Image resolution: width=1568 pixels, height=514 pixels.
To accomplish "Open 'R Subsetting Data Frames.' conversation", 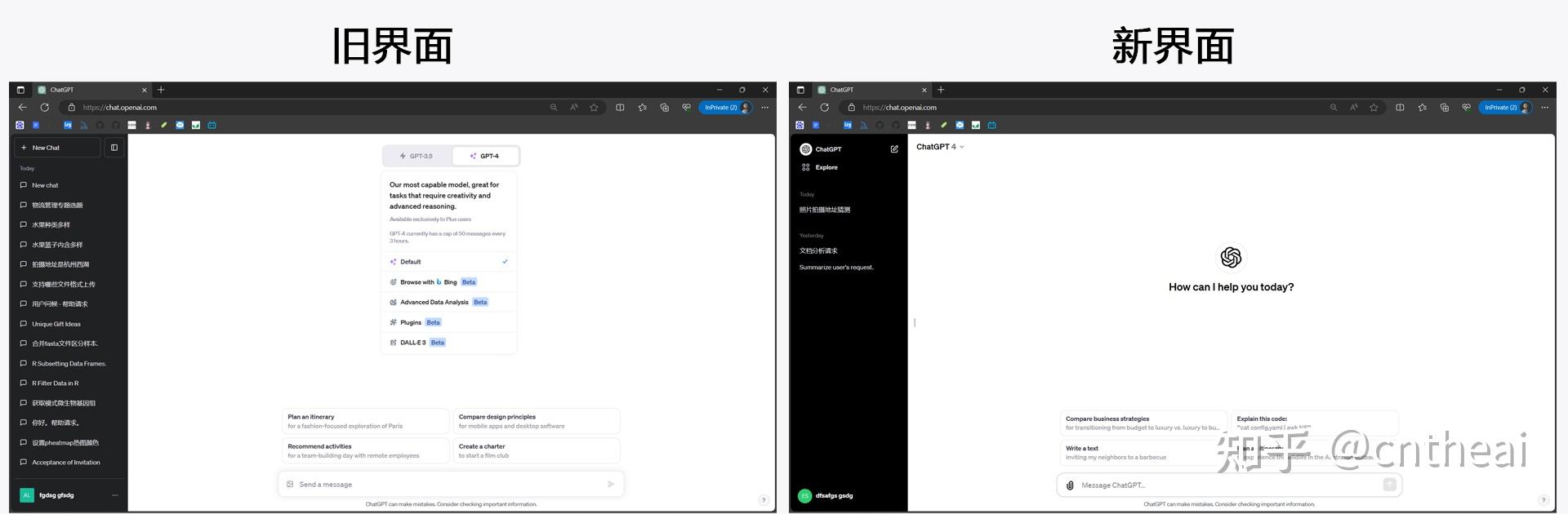I will click(69, 364).
